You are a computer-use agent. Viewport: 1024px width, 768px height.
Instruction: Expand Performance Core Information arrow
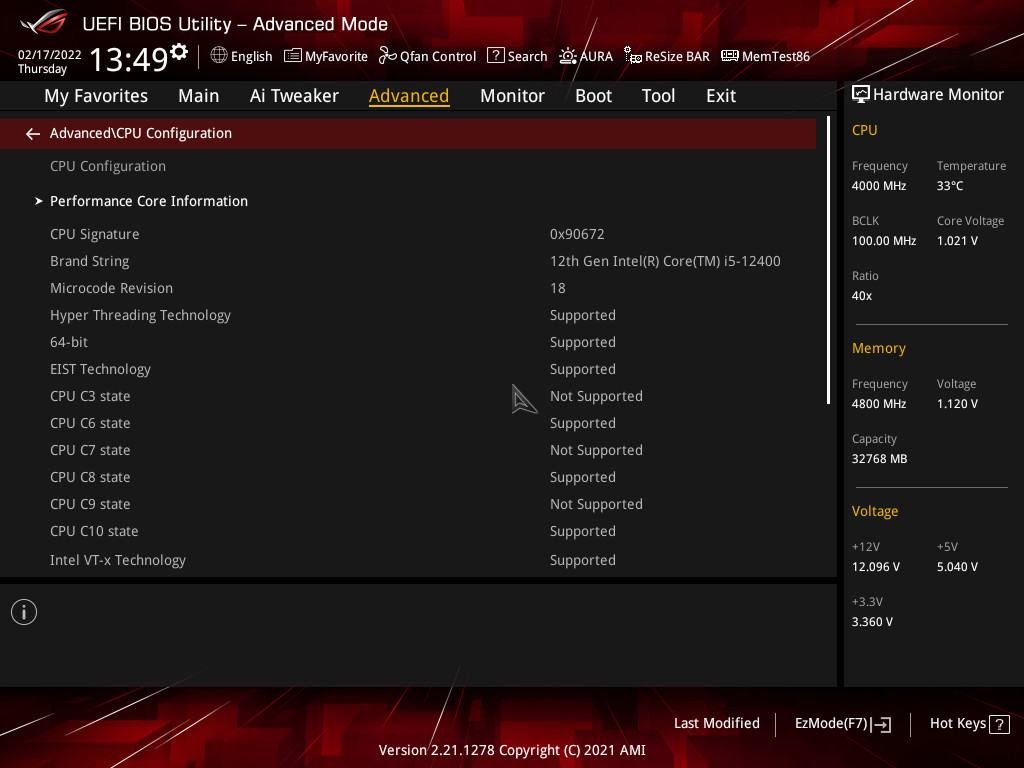pyautogui.click(x=39, y=201)
